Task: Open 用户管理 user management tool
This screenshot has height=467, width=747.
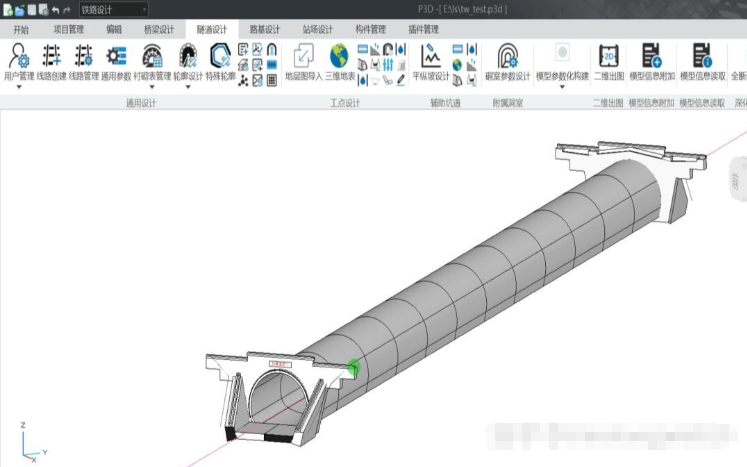Action: [x=18, y=58]
